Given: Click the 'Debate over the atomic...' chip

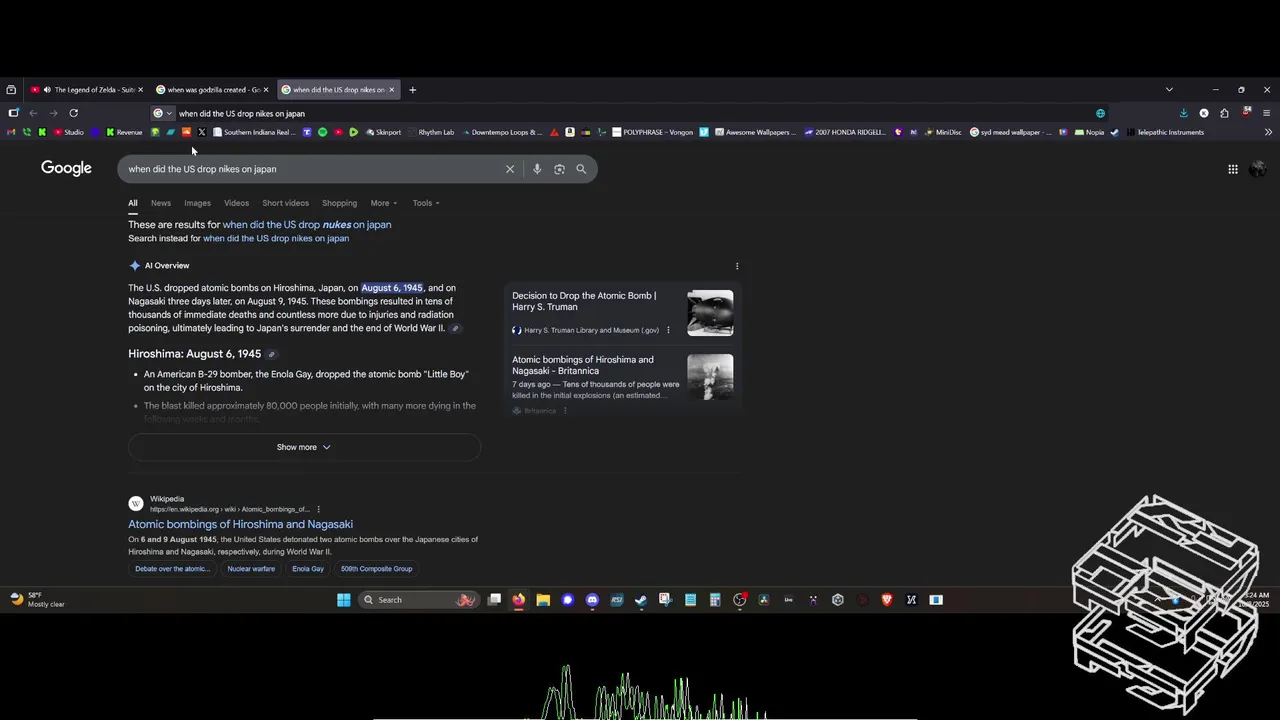Looking at the screenshot, I should tap(173, 569).
